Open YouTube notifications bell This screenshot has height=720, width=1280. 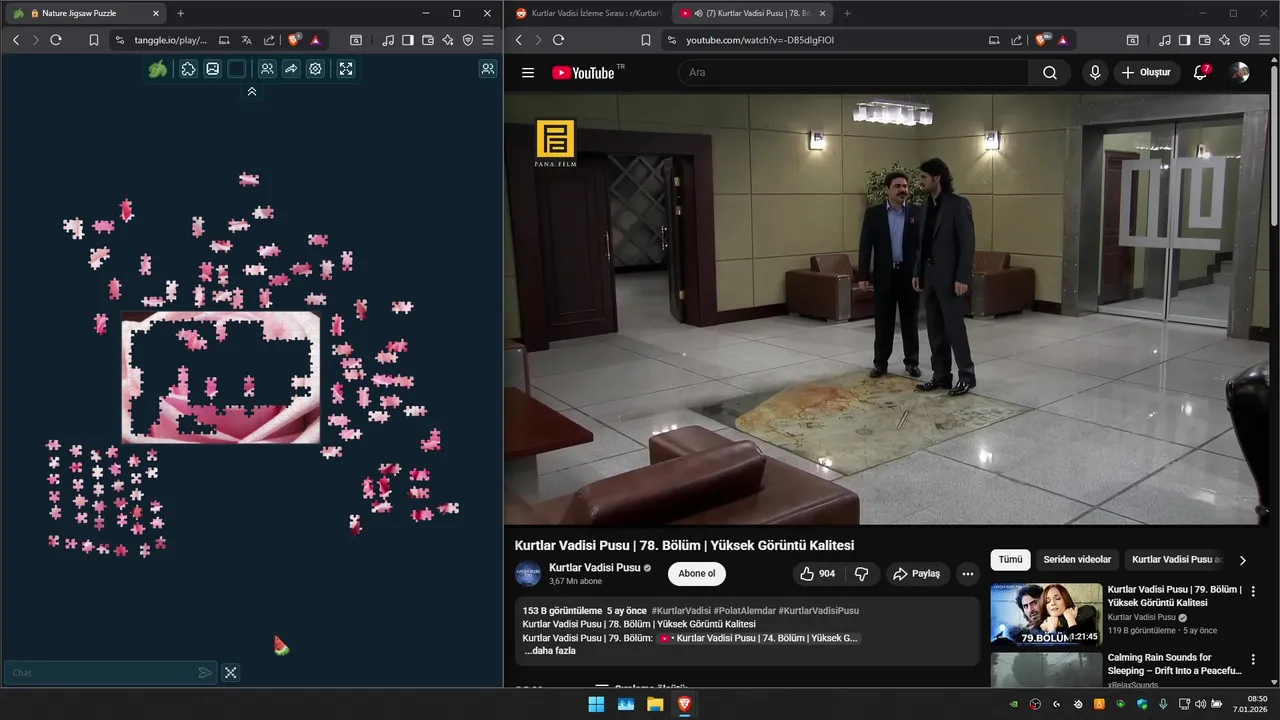tap(1201, 72)
